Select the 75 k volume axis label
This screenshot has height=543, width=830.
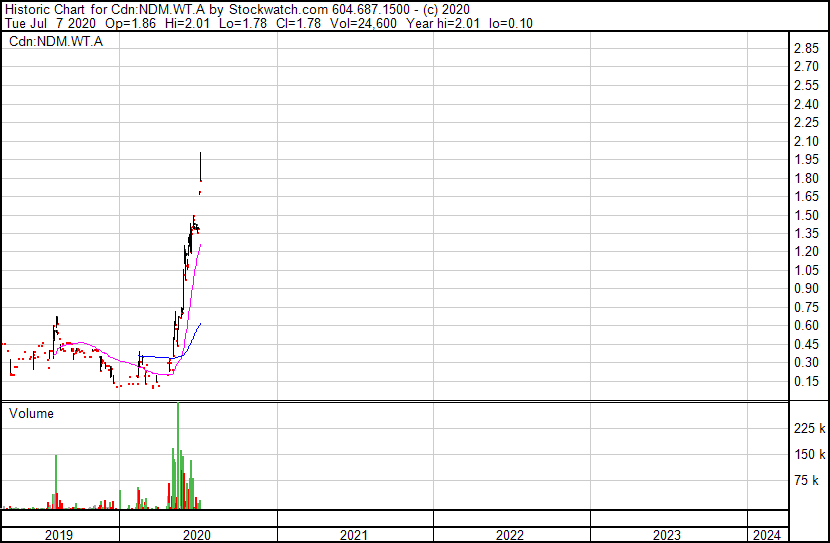[x=808, y=481]
